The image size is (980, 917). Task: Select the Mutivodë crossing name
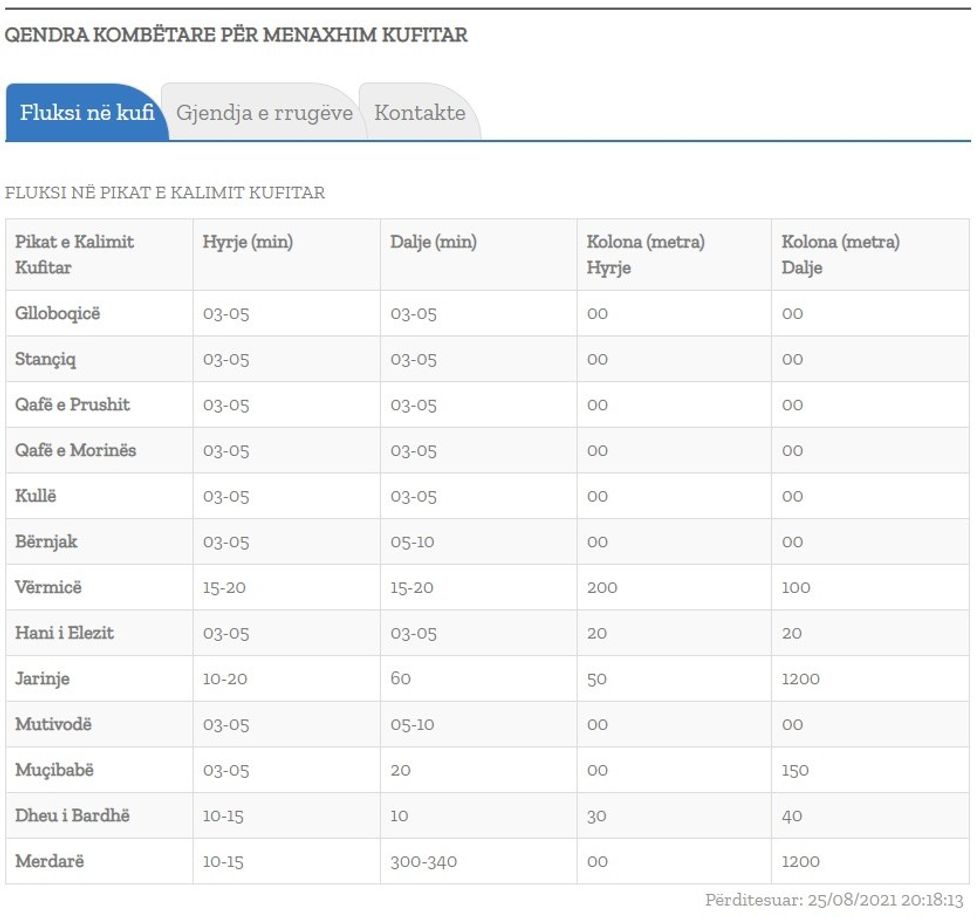point(53,724)
